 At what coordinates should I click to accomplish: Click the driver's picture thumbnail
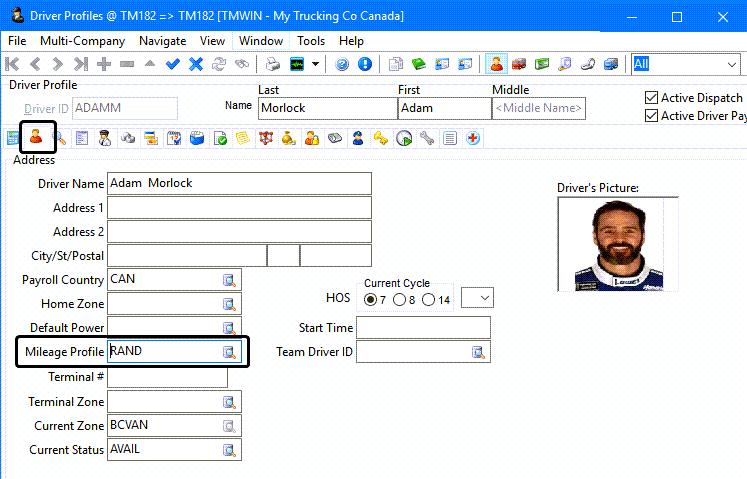(x=617, y=244)
